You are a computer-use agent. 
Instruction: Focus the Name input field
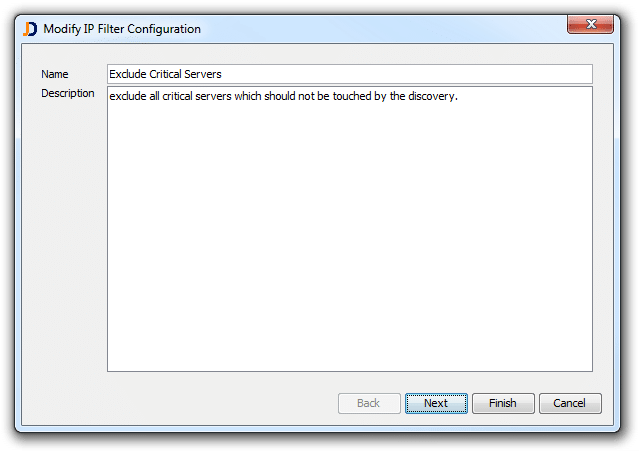pos(350,74)
